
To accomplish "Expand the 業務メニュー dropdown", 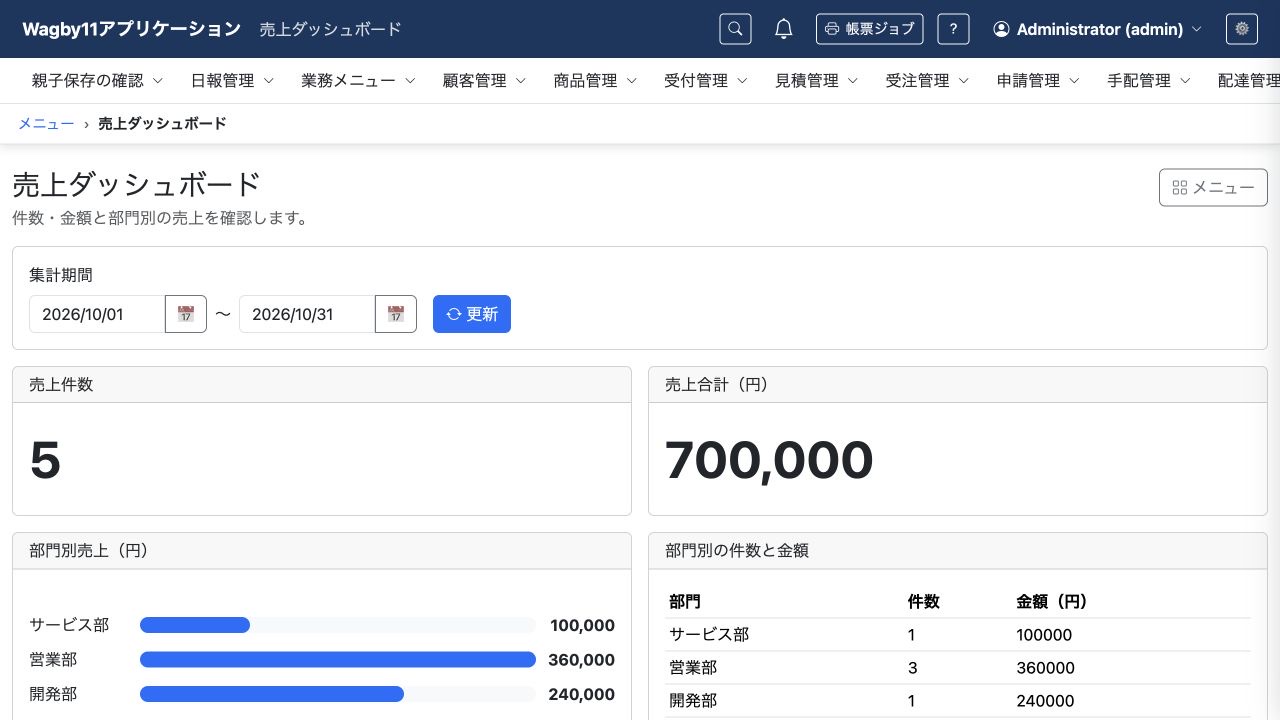I will point(358,81).
